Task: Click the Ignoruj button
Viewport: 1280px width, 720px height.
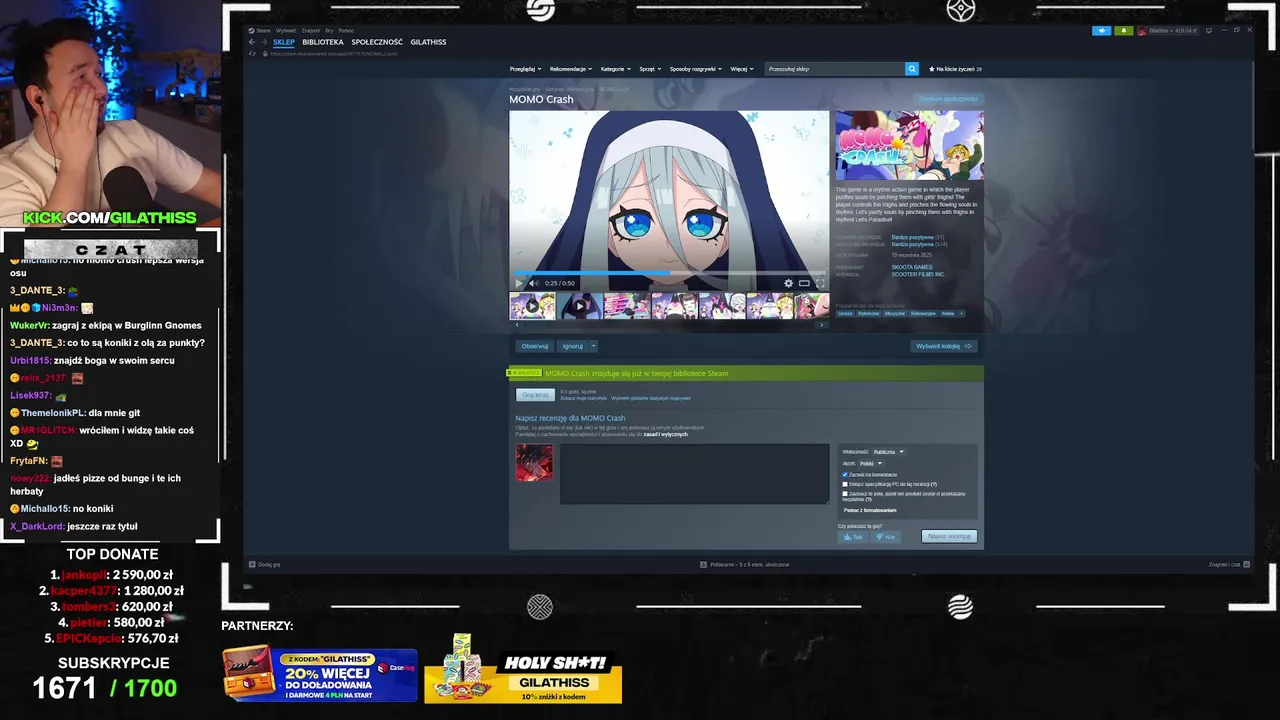Action: coord(572,346)
